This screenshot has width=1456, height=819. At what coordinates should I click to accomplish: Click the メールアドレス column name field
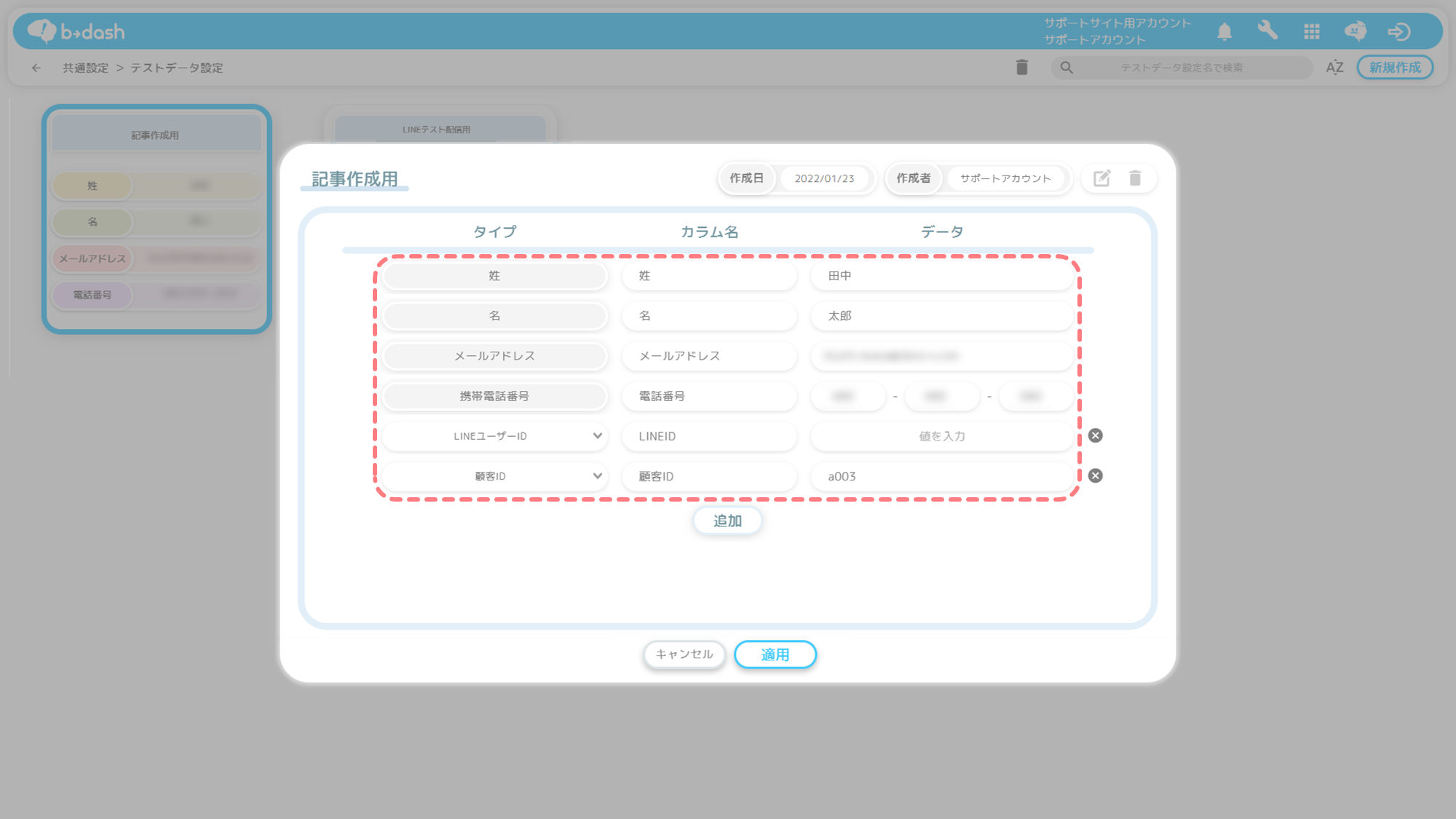(x=709, y=356)
